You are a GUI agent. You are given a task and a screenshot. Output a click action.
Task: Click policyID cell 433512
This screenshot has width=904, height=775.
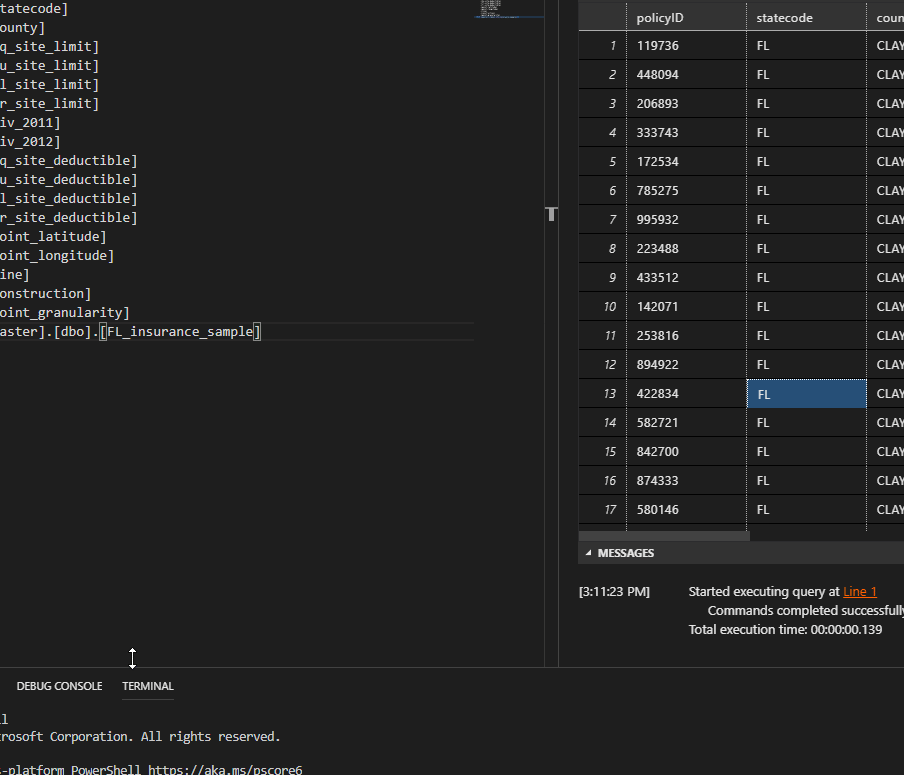click(x=686, y=278)
